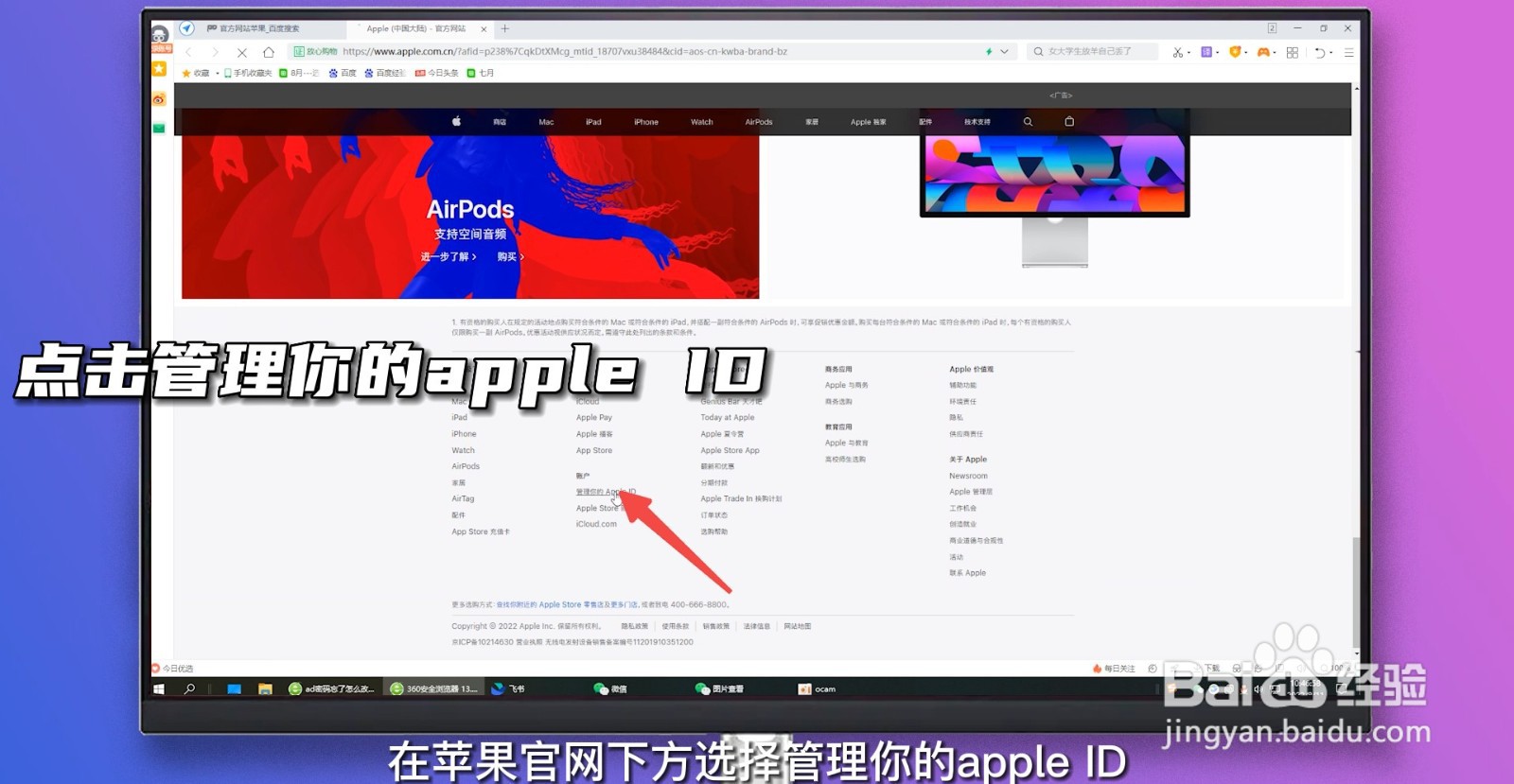1514x784 pixels.
Task: Open Apple Trade In 换购计划 link
Action: [741, 498]
